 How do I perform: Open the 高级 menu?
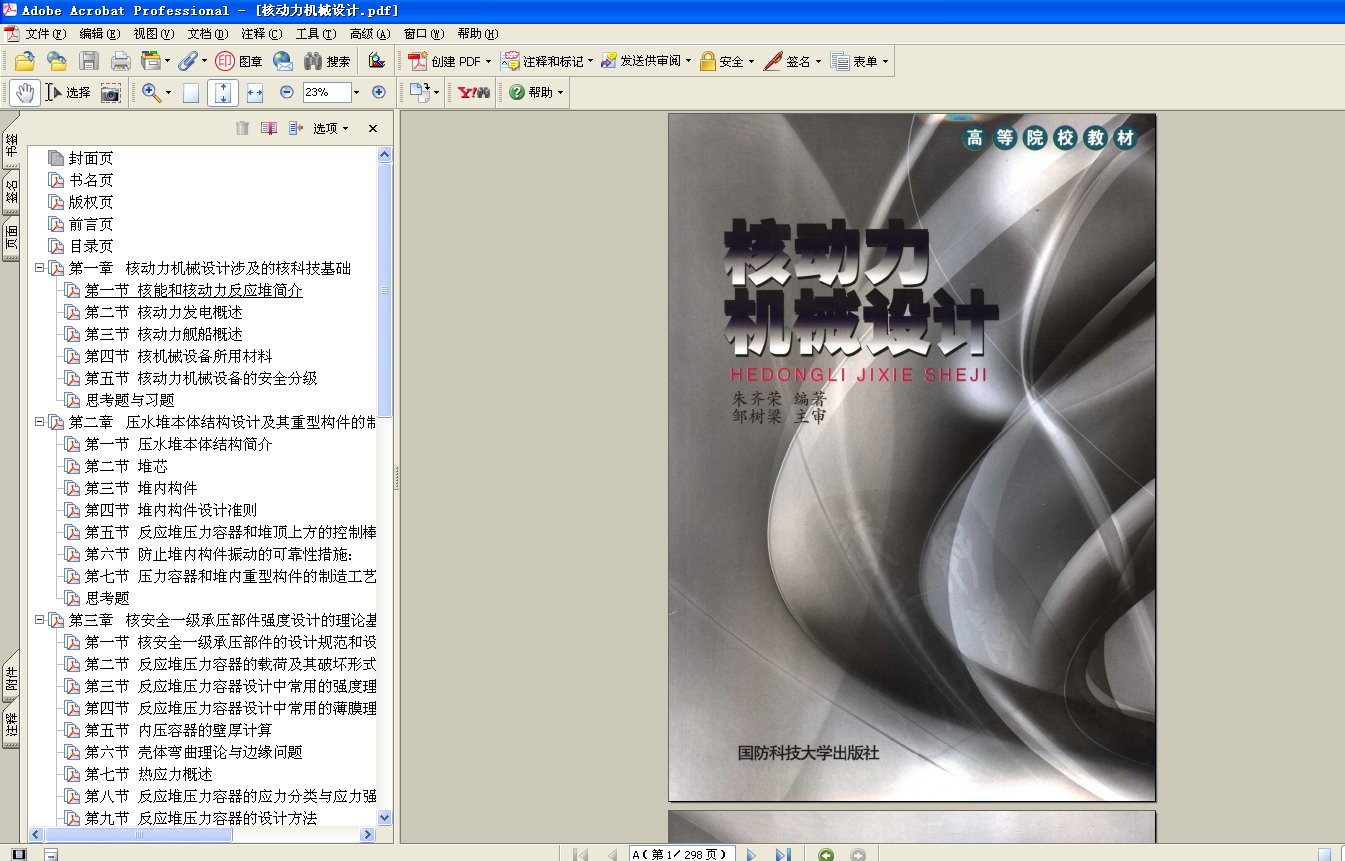pyautogui.click(x=370, y=33)
